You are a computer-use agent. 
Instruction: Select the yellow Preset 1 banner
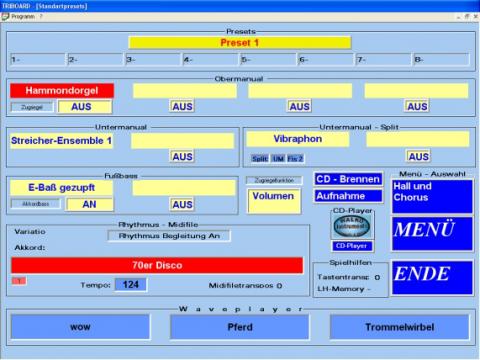point(240,43)
